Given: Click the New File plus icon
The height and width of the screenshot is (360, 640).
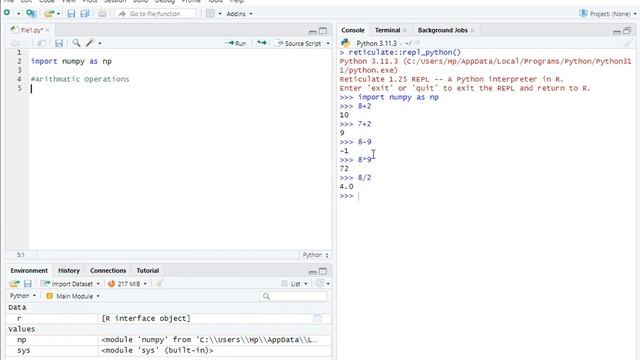Looking at the screenshot, I should 7,13.
